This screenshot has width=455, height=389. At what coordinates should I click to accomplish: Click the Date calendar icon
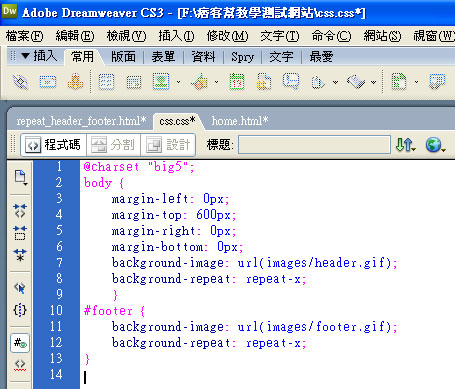click(x=237, y=81)
